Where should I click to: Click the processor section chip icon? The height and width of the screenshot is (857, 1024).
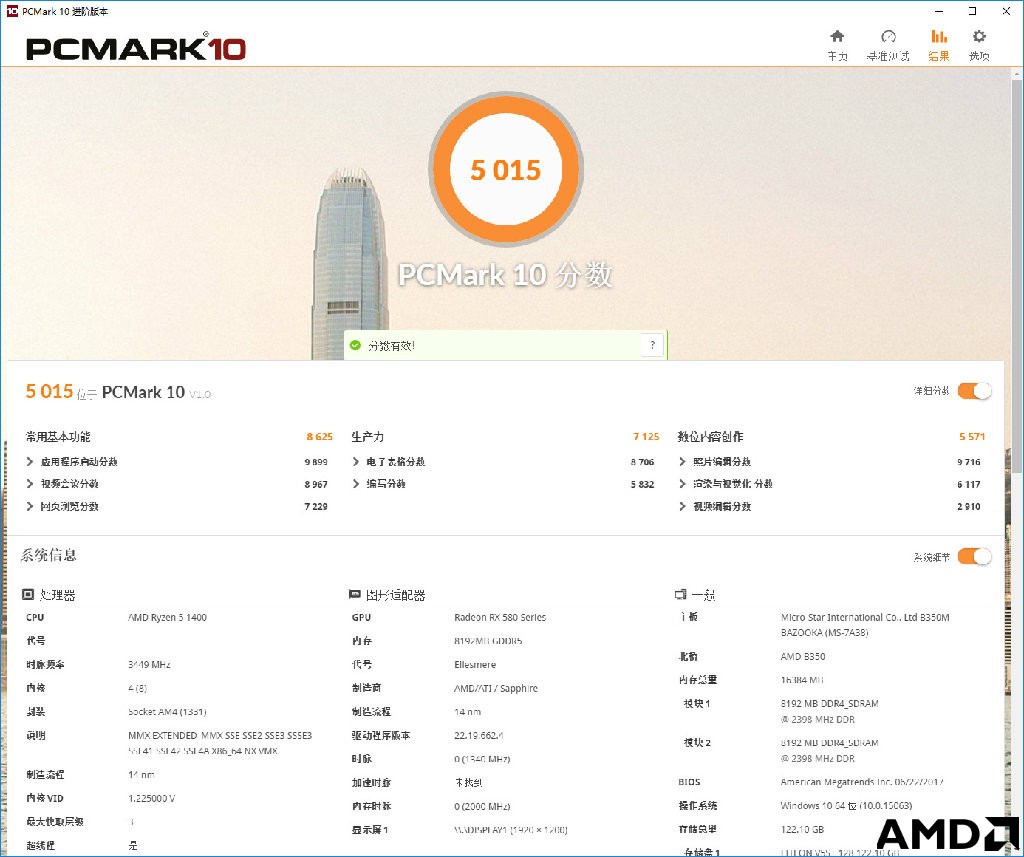(x=27, y=594)
